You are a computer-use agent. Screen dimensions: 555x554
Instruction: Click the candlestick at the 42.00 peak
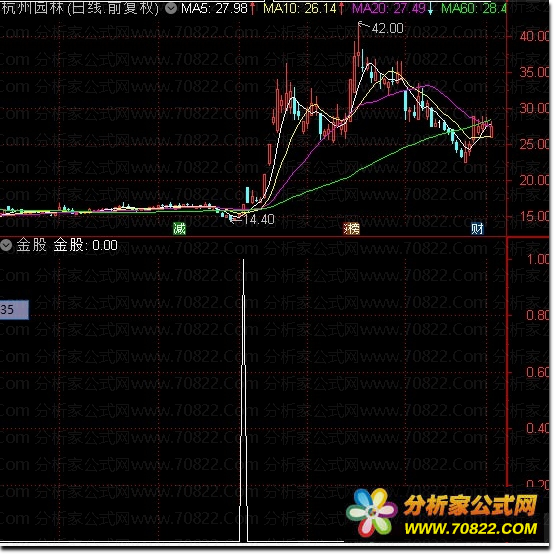click(x=359, y=46)
